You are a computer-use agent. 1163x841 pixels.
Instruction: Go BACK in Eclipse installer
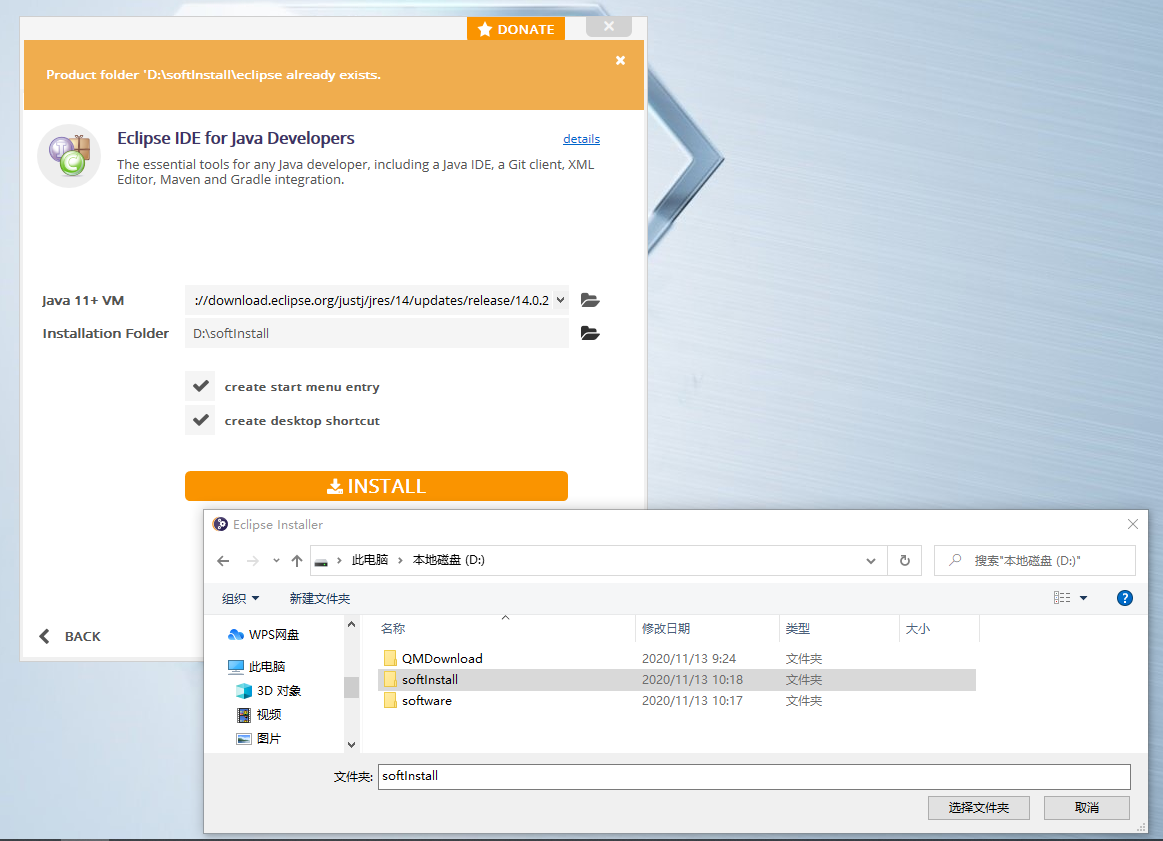pyautogui.click(x=70, y=636)
